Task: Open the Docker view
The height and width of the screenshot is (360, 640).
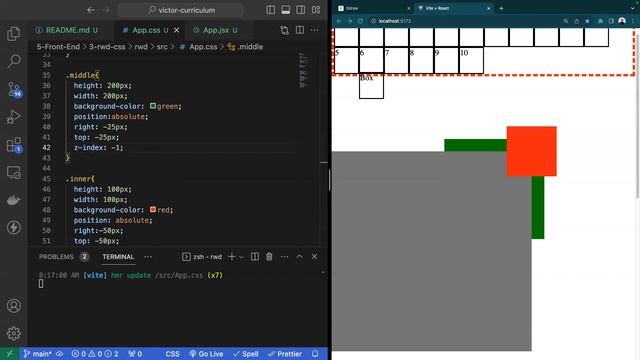Action: click(13, 200)
